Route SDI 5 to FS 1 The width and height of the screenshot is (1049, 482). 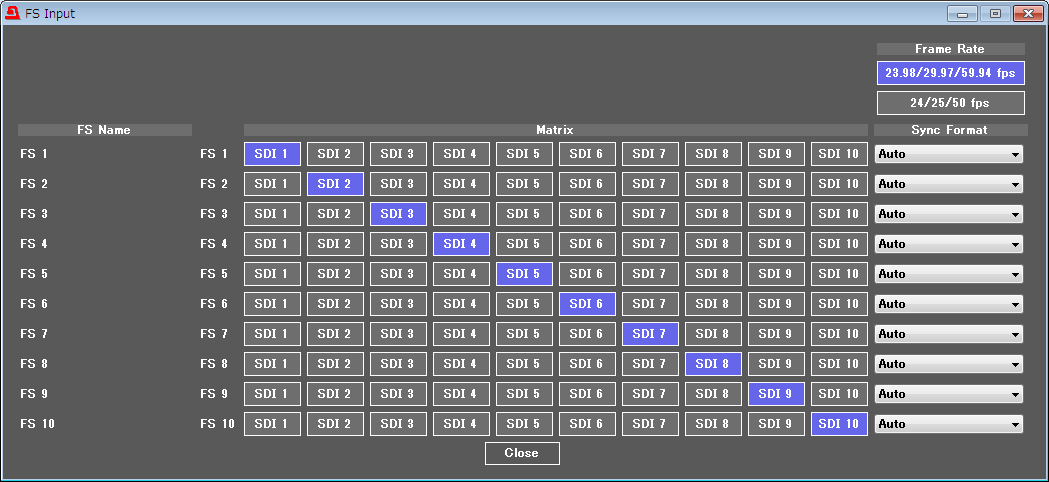[x=524, y=154]
